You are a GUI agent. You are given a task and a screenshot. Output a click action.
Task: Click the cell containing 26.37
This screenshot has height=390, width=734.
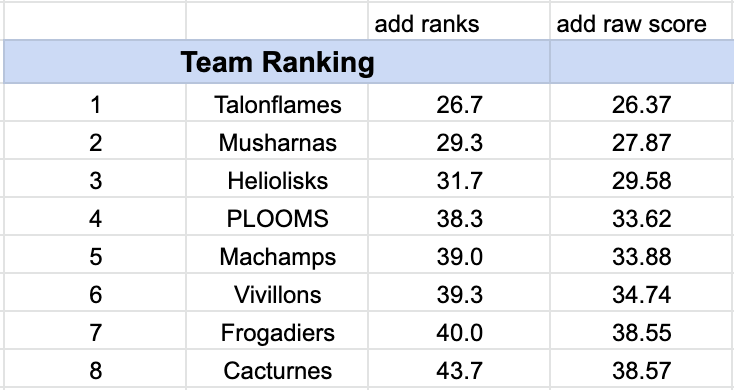[x=642, y=103]
